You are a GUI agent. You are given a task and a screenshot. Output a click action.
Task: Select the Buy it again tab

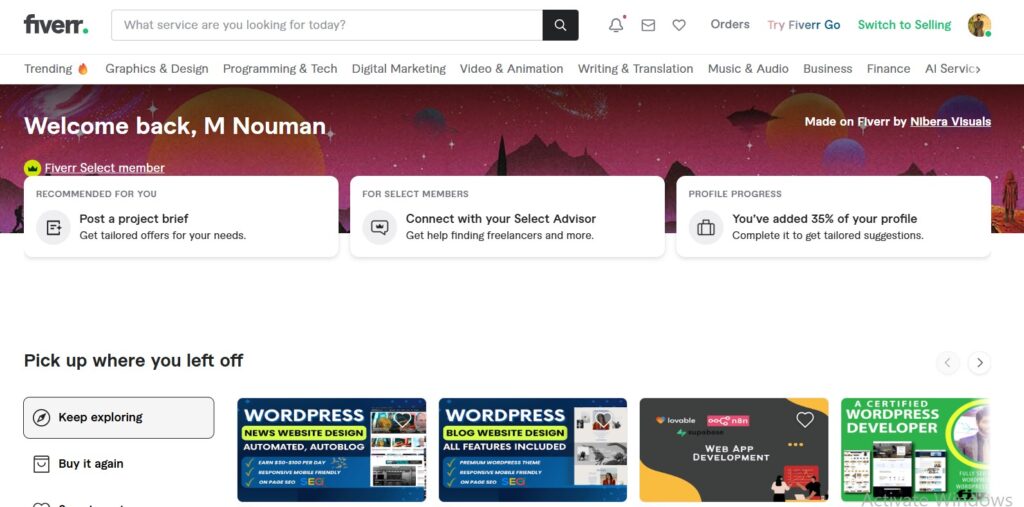(119, 464)
